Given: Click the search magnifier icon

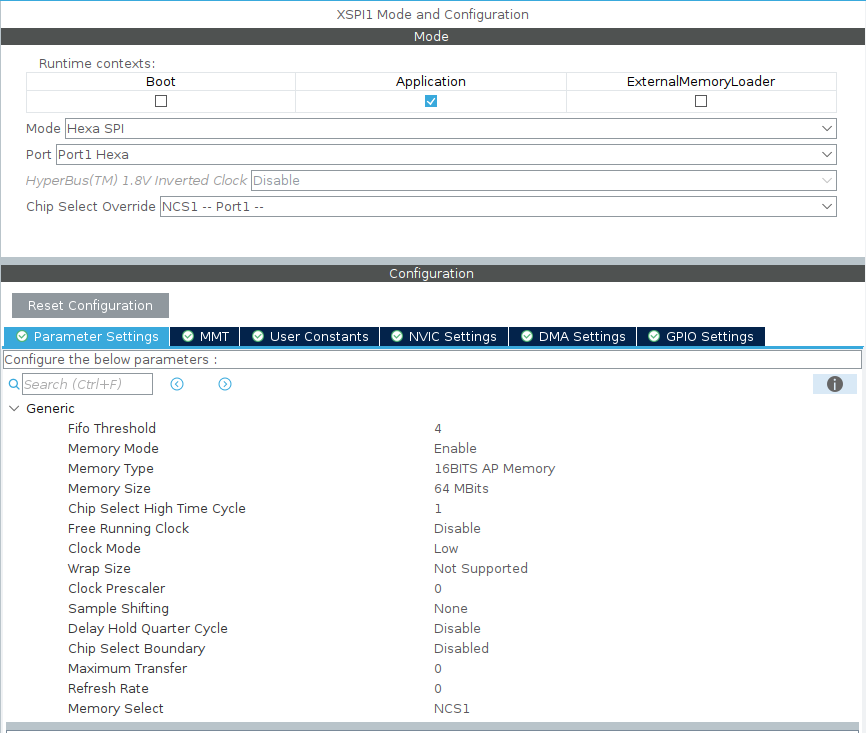Looking at the screenshot, I should click(x=13, y=384).
